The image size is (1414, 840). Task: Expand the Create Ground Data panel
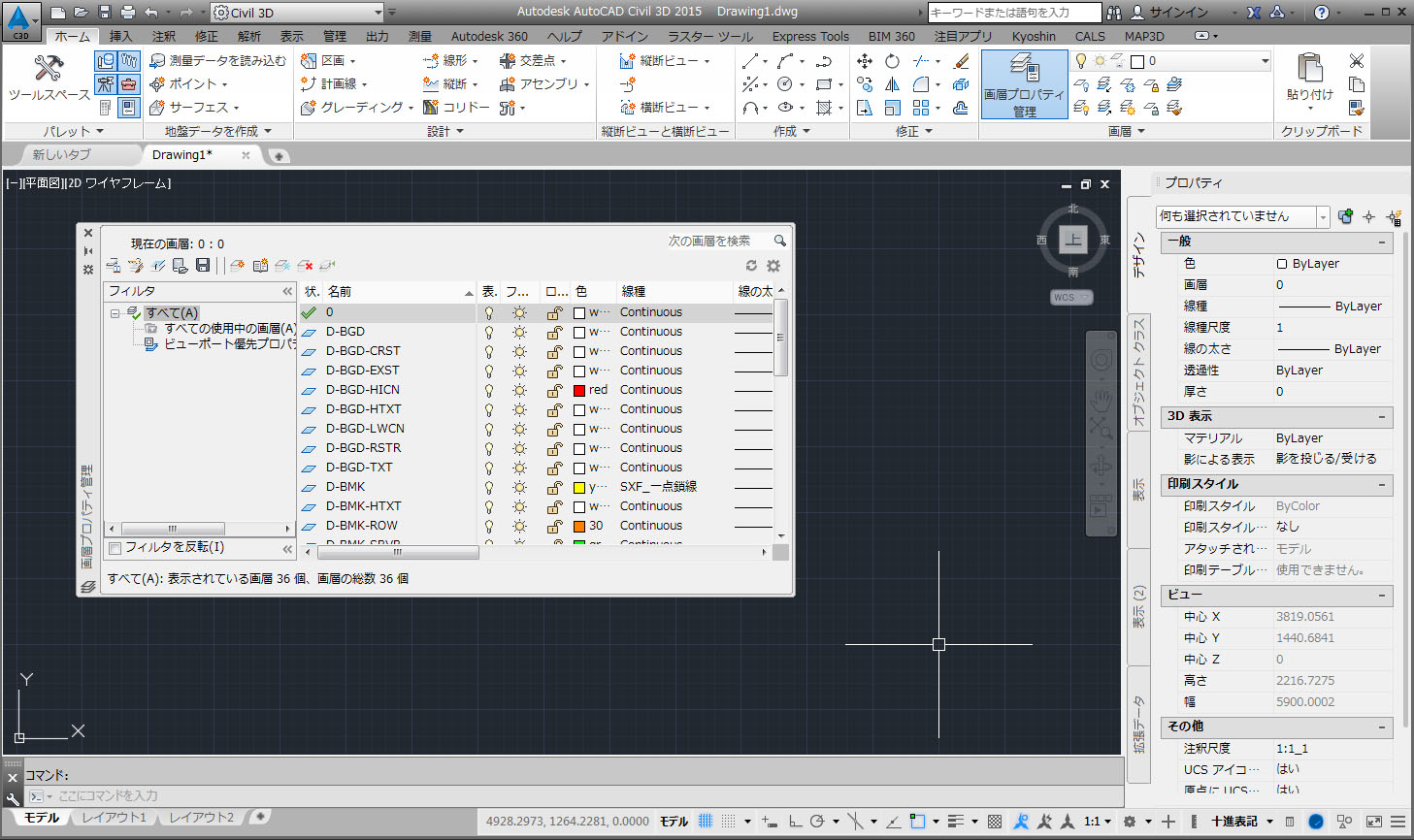coord(217,131)
